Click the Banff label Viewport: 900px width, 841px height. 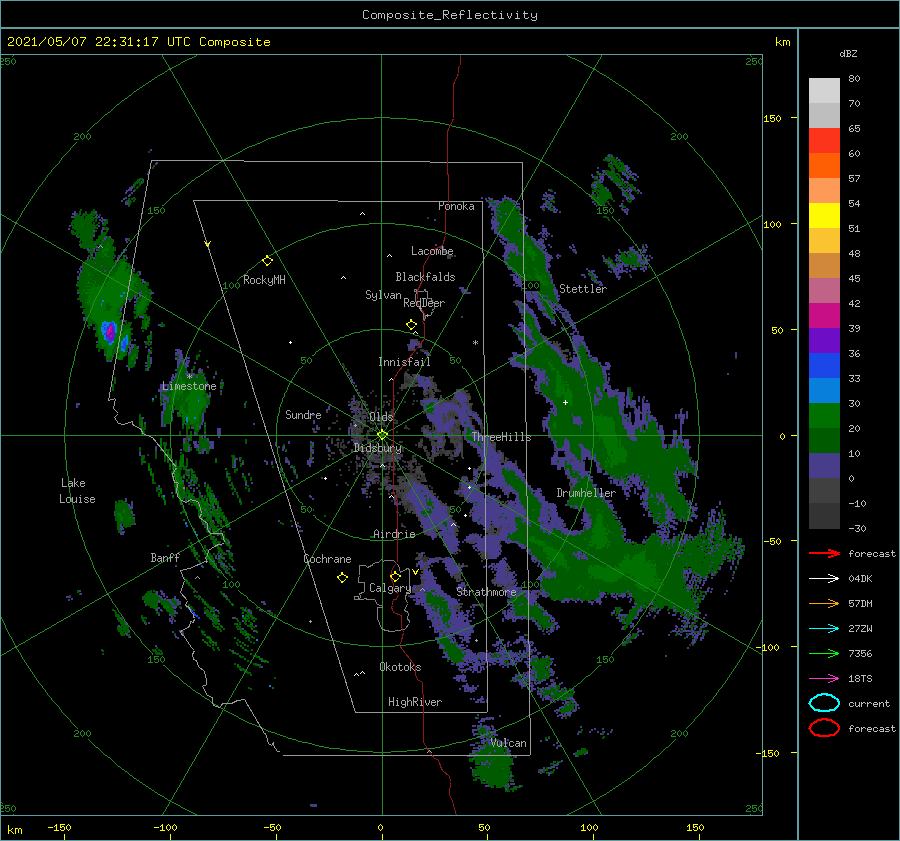tap(165, 557)
